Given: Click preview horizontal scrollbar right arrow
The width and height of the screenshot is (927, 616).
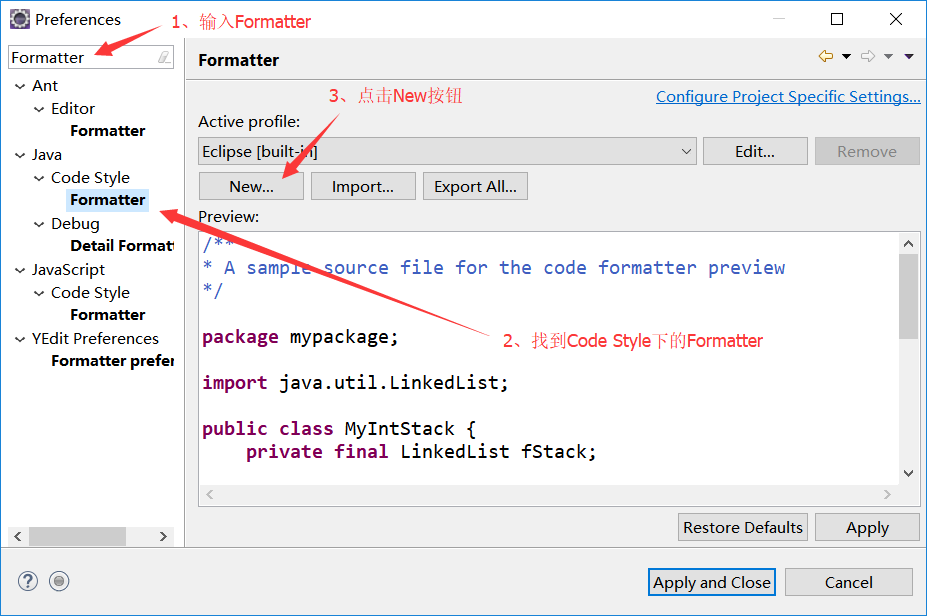Looking at the screenshot, I should pyautogui.click(x=887, y=494).
